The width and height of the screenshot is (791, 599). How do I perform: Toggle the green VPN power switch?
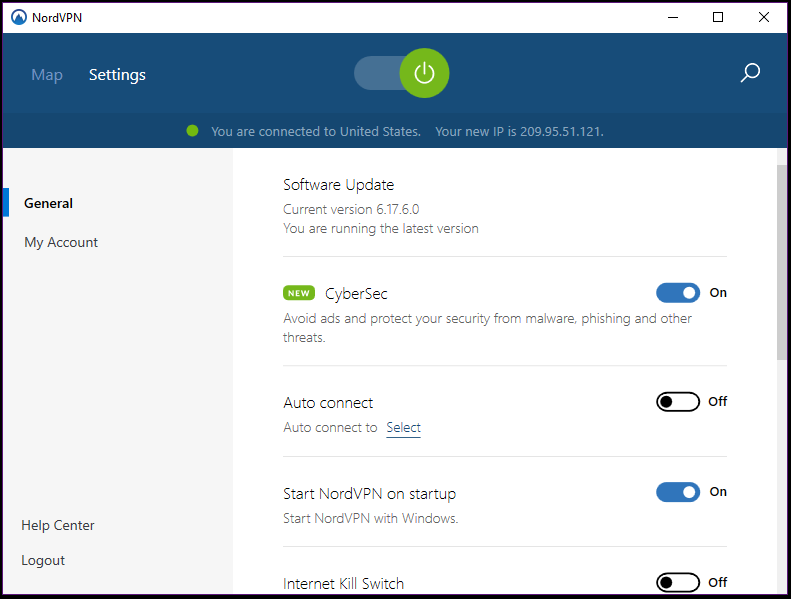point(402,73)
